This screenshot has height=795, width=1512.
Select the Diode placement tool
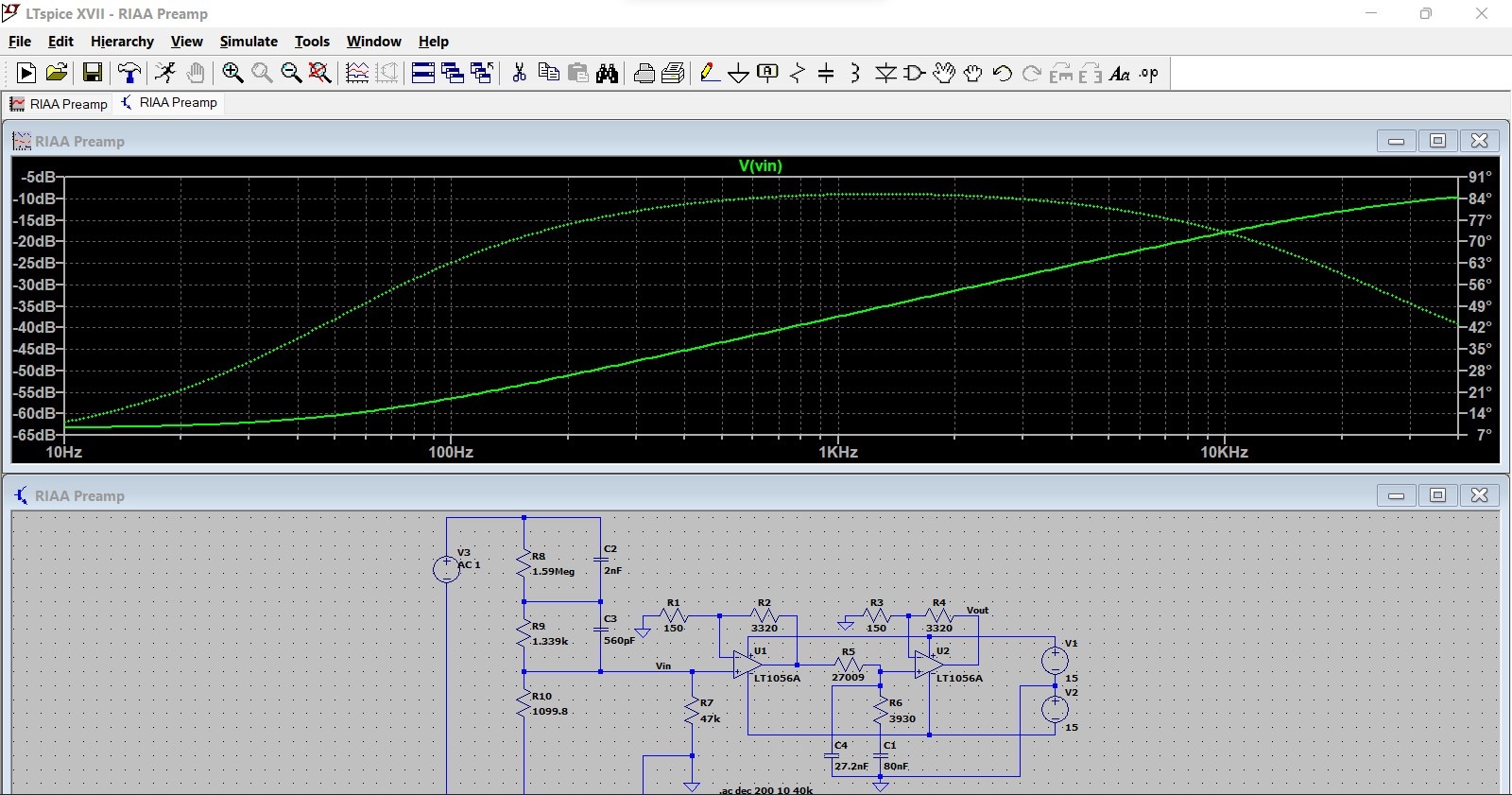point(885,73)
